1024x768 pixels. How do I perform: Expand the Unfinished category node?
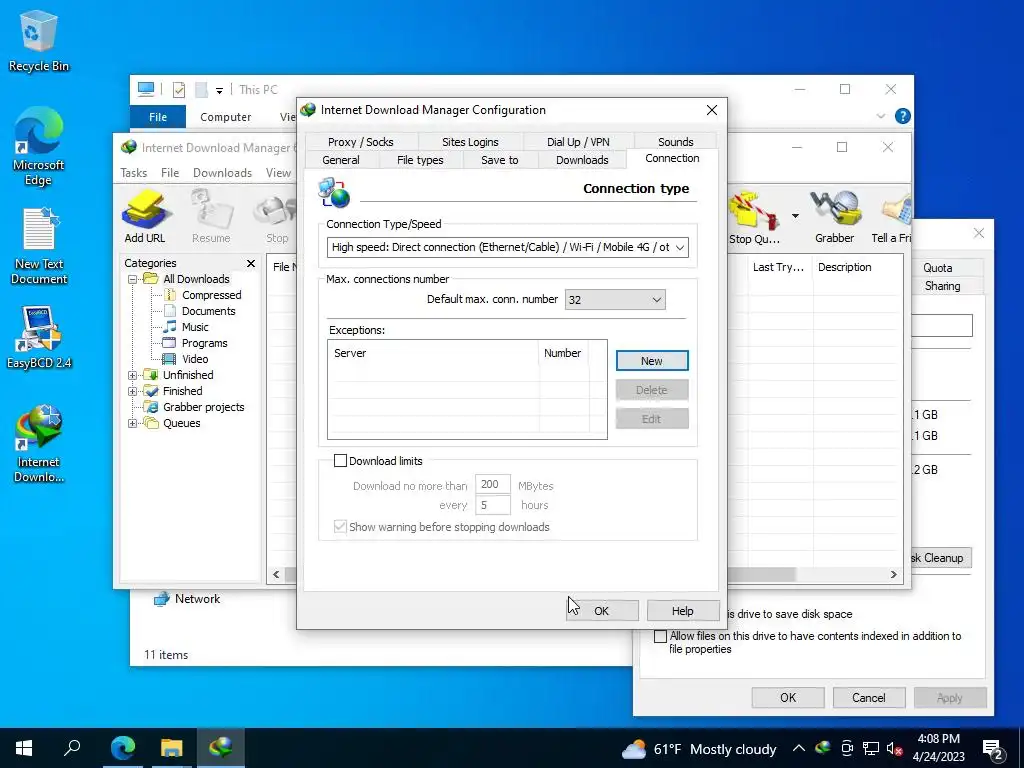pyautogui.click(x=133, y=376)
